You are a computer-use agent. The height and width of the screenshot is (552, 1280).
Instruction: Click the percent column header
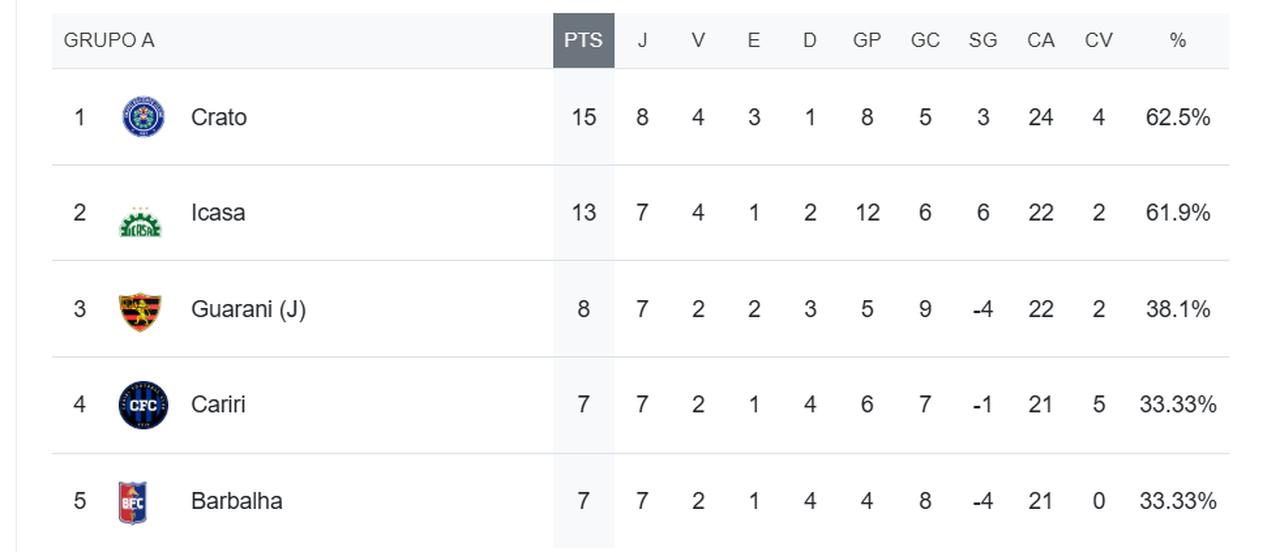[1178, 40]
